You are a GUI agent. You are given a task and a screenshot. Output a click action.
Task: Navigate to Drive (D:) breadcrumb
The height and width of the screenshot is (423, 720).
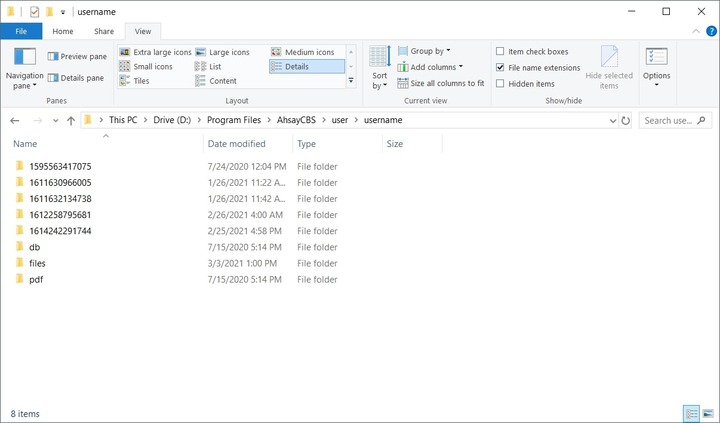(172, 120)
